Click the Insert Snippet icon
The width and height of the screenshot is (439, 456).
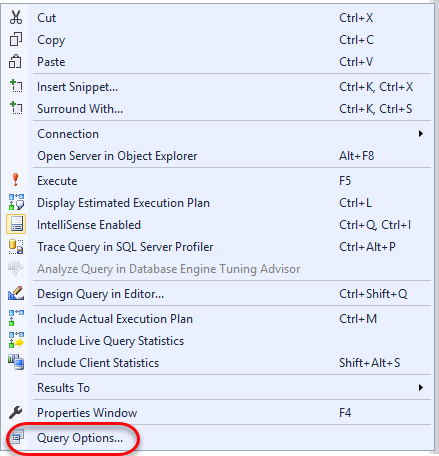[x=16, y=86]
